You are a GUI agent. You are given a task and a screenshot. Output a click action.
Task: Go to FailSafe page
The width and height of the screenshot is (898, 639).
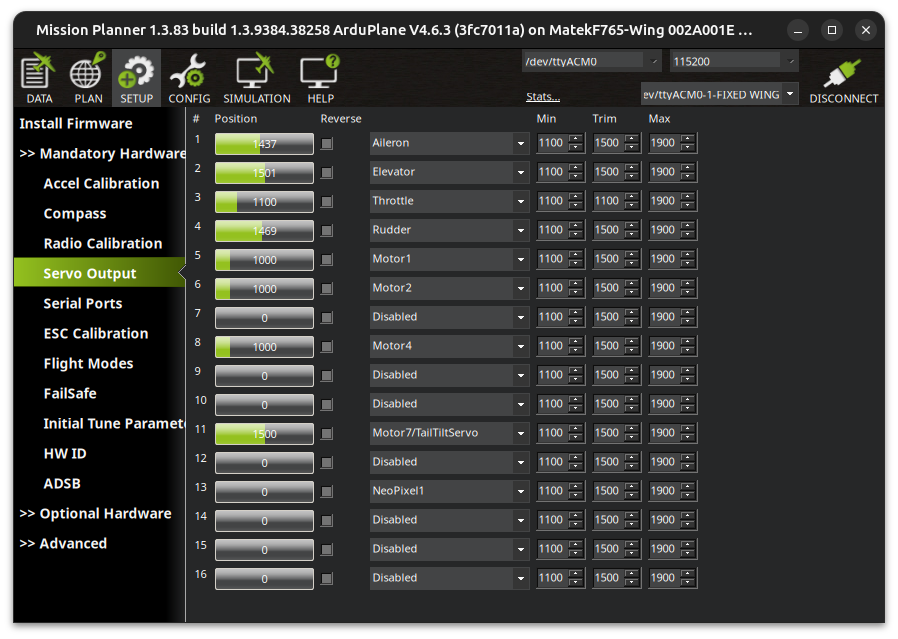(70, 393)
